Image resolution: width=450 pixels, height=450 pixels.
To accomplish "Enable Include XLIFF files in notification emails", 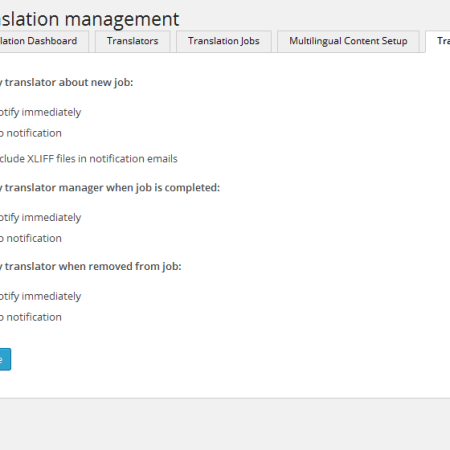I will 88,159.
